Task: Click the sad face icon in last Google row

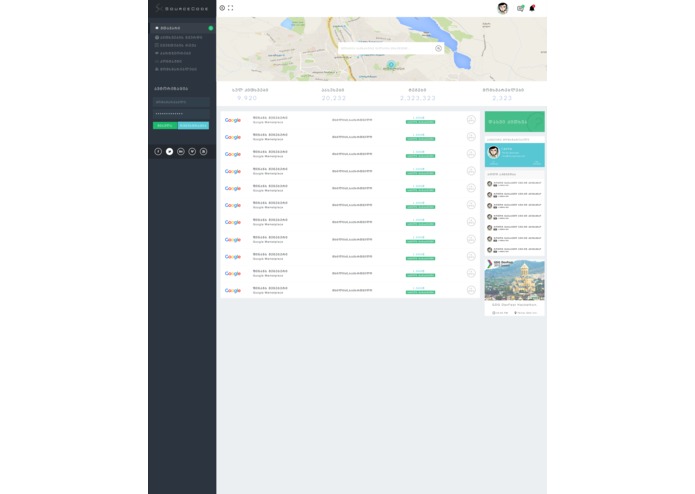Action: pyautogui.click(x=471, y=290)
